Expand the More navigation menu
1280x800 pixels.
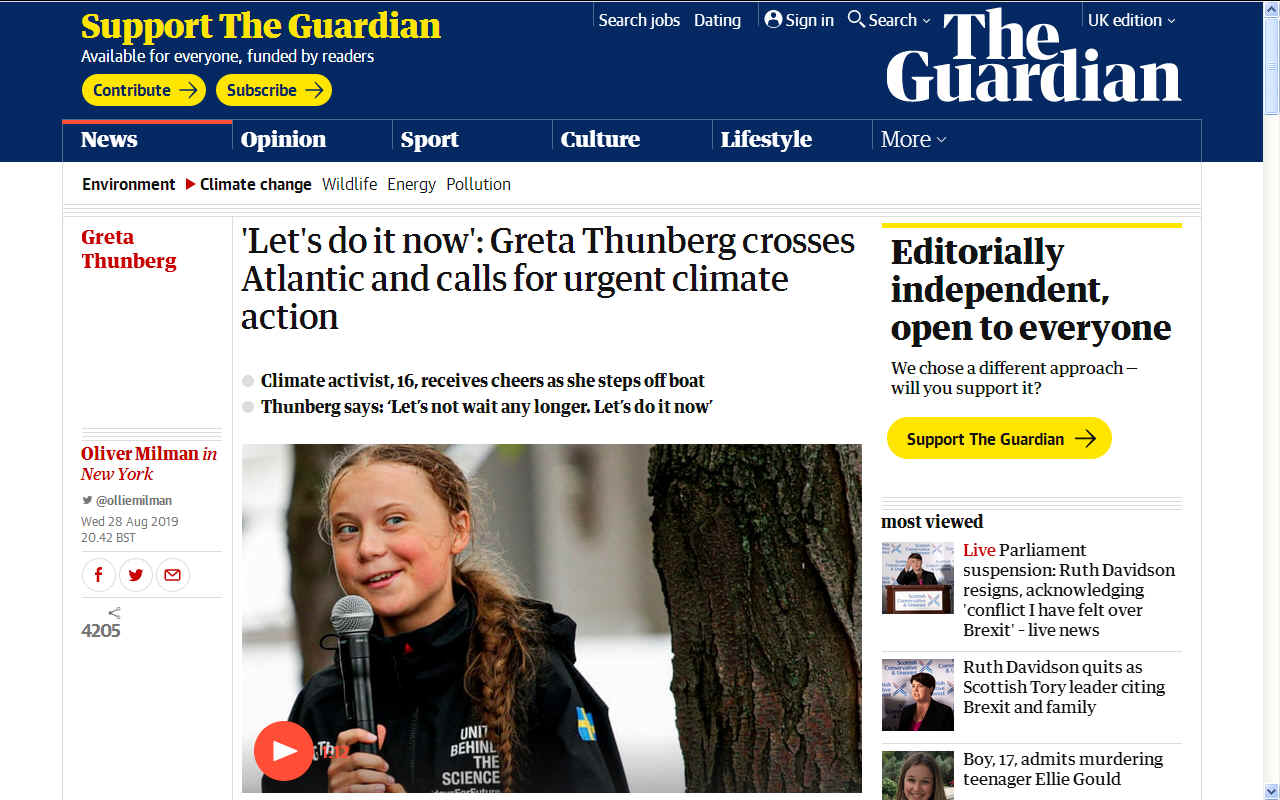tap(913, 139)
